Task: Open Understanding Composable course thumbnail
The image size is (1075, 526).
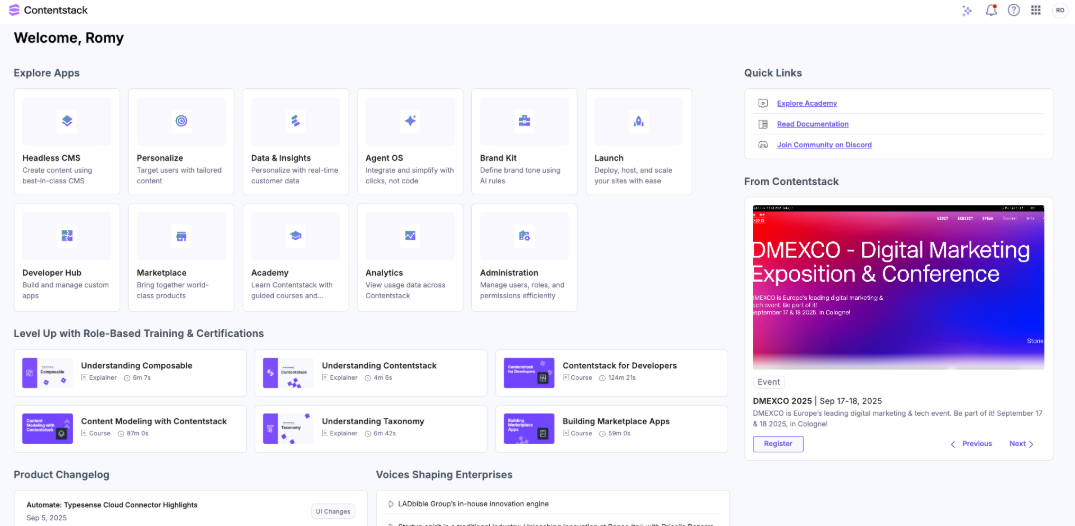Action: 47,373
